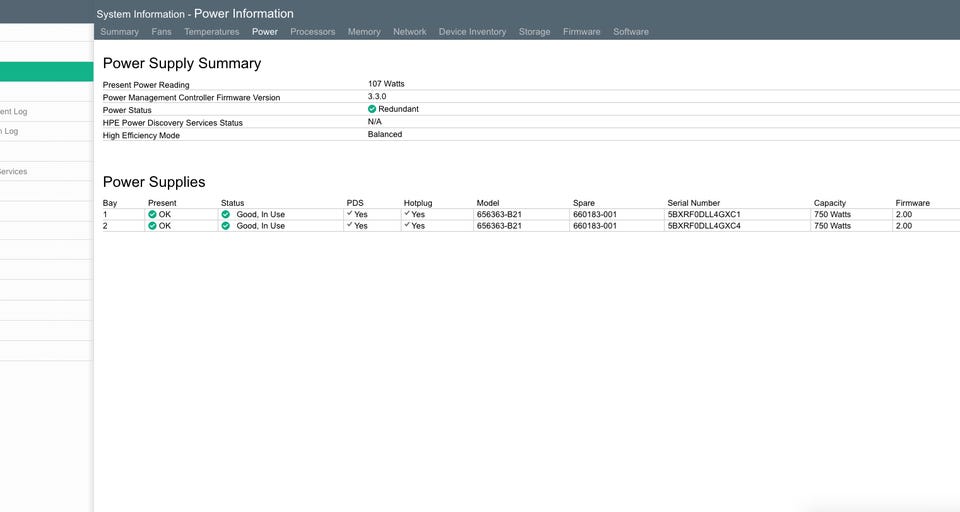Click bay 1 Hotplug Yes checkmark

[407, 214]
